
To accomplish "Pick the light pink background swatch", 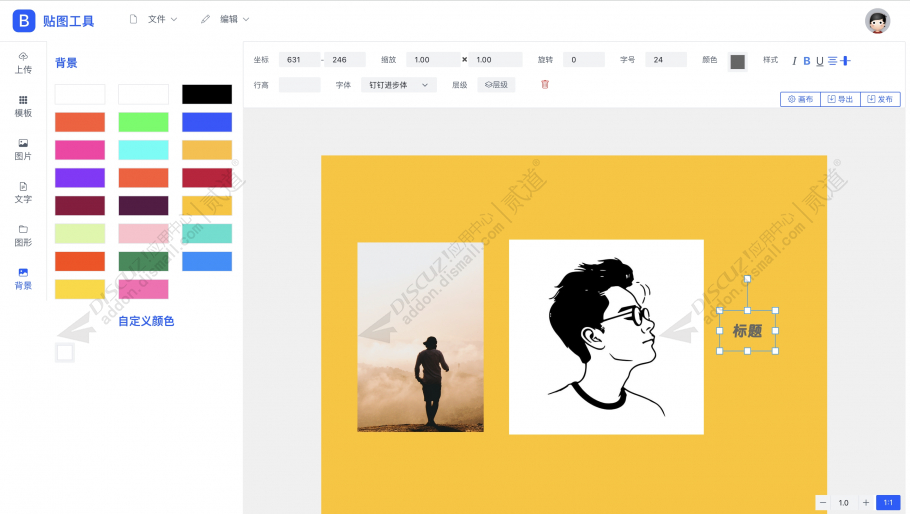I will click(143, 233).
